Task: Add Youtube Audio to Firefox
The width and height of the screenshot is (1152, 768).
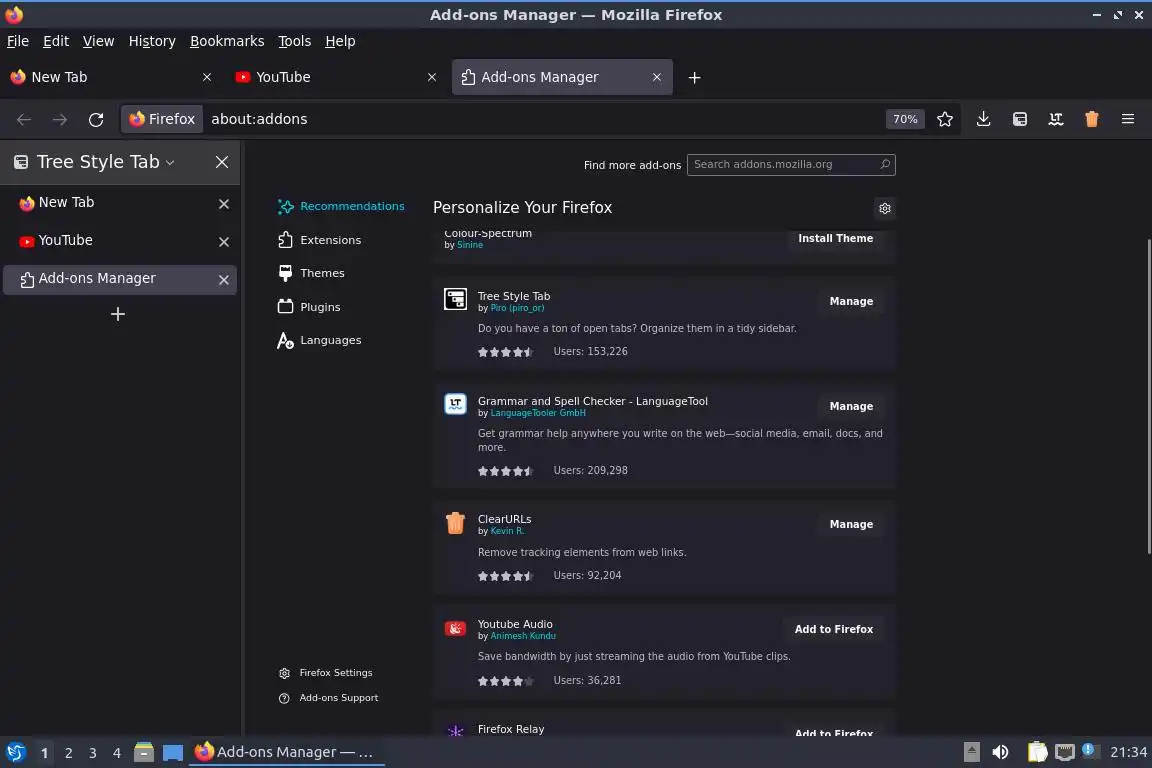Action: pyautogui.click(x=834, y=629)
